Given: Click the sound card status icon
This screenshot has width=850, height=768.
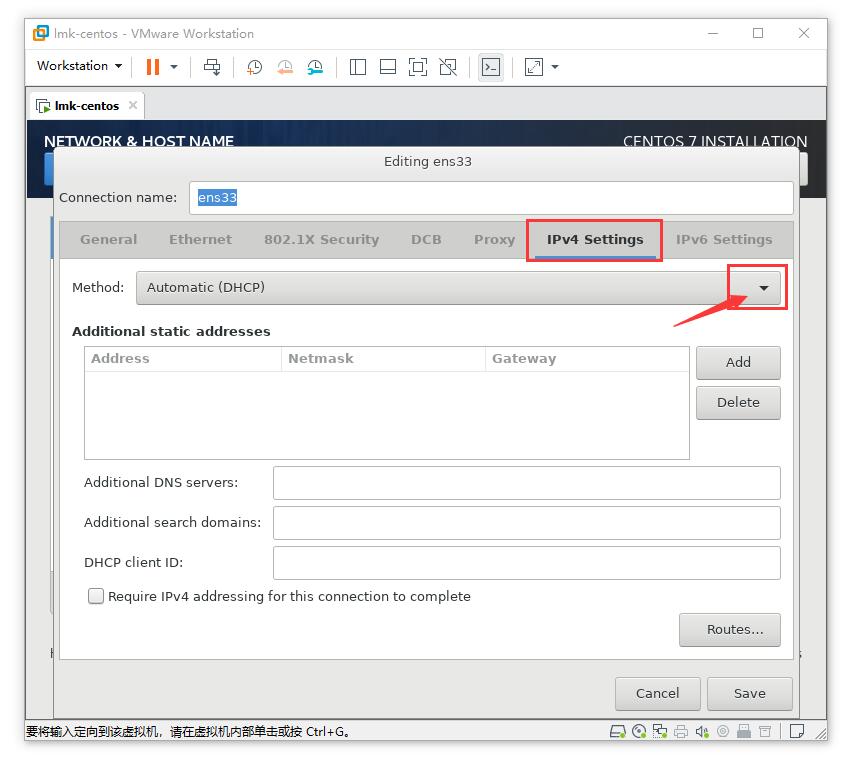Looking at the screenshot, I should coord(702,732).
